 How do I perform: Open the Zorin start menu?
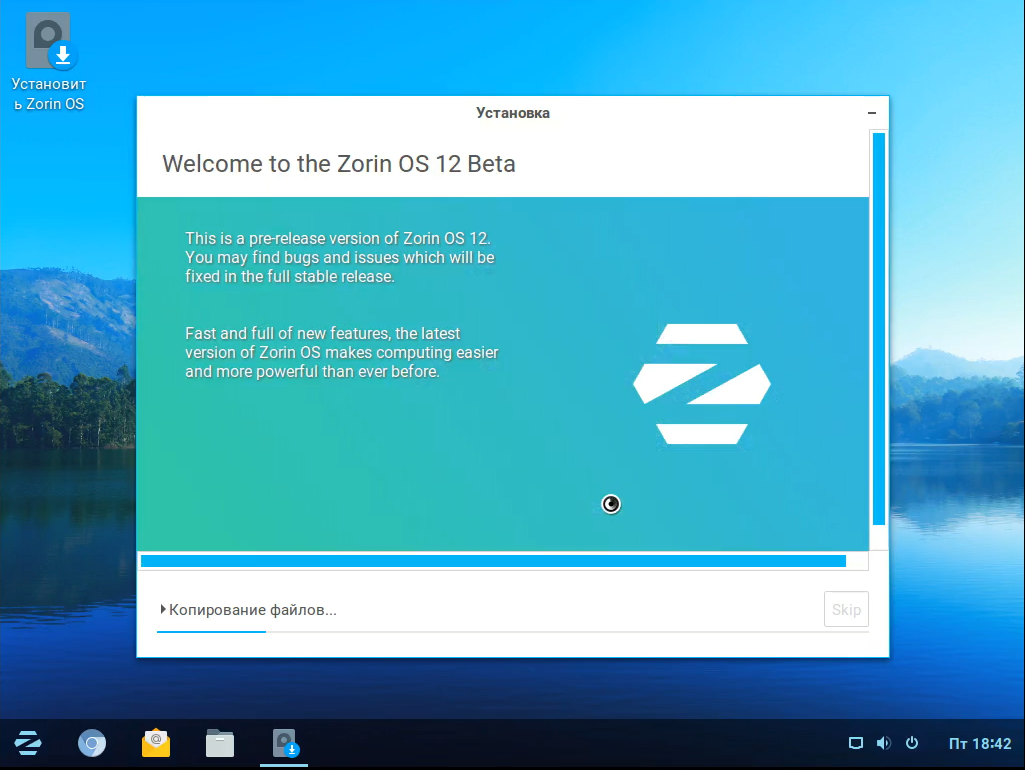pos(27,743)
